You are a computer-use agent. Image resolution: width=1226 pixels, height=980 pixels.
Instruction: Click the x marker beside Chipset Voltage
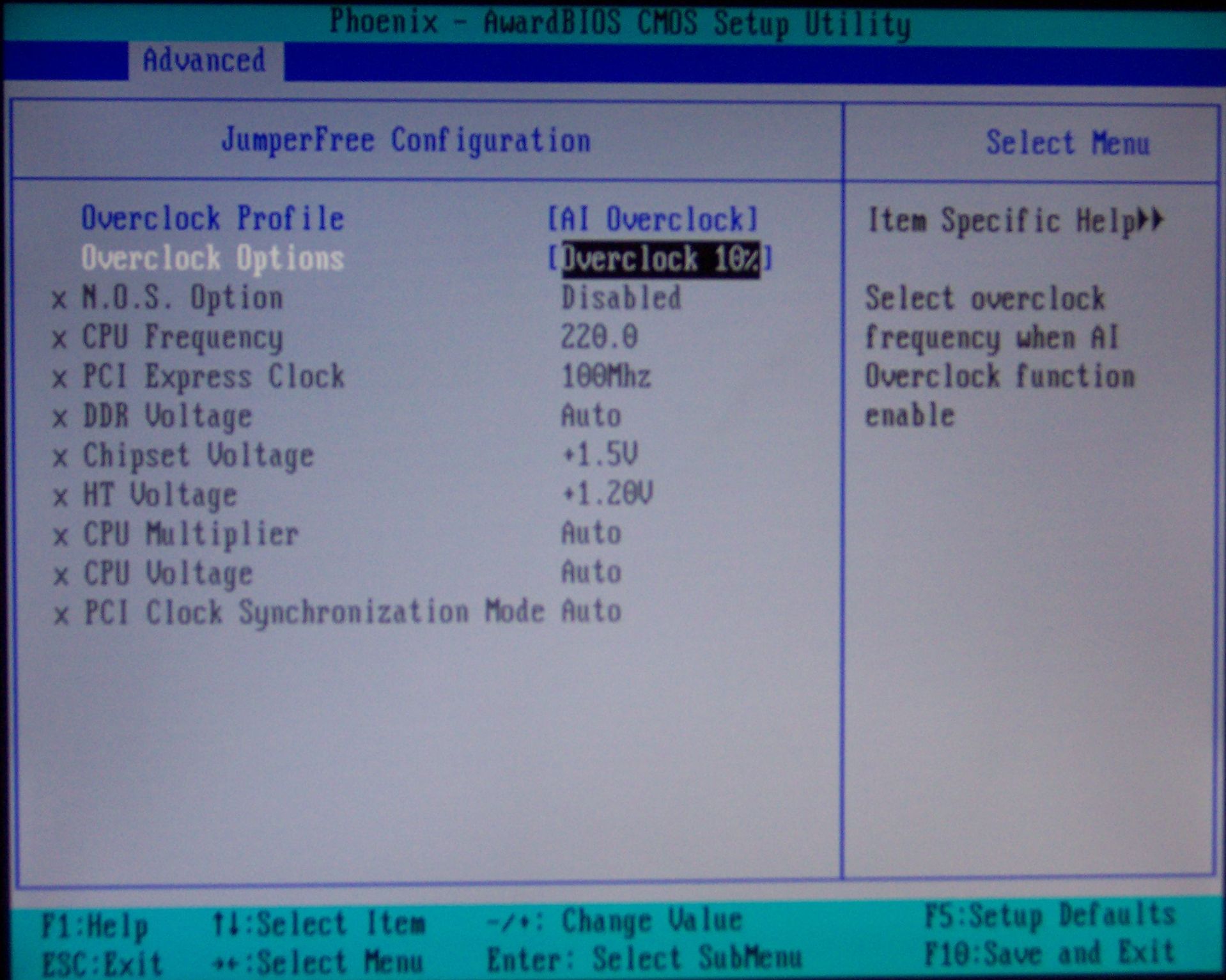click(x=60, y=458)
